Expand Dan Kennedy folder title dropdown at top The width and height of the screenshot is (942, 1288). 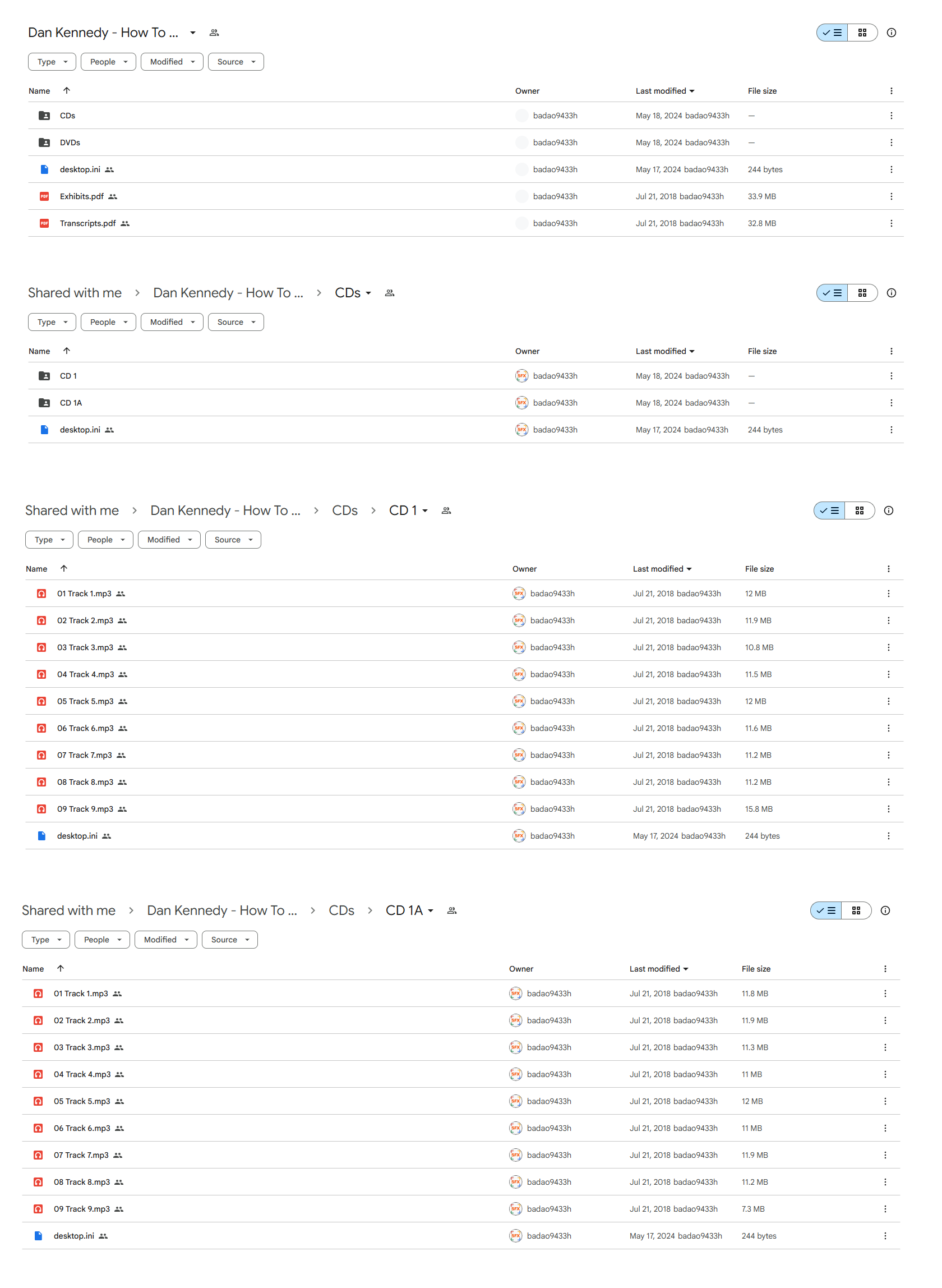click(x=193, y=33)
